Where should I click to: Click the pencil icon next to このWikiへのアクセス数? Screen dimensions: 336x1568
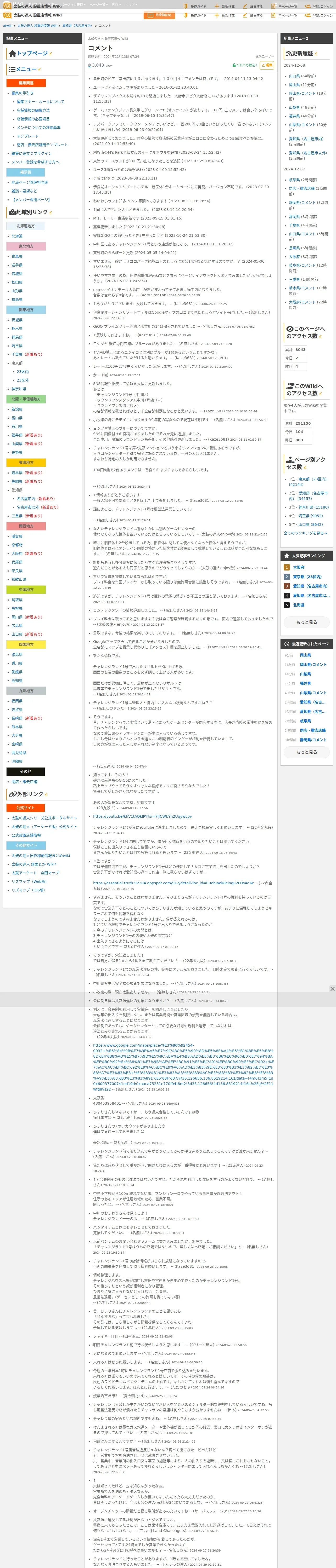coord(321,393)
